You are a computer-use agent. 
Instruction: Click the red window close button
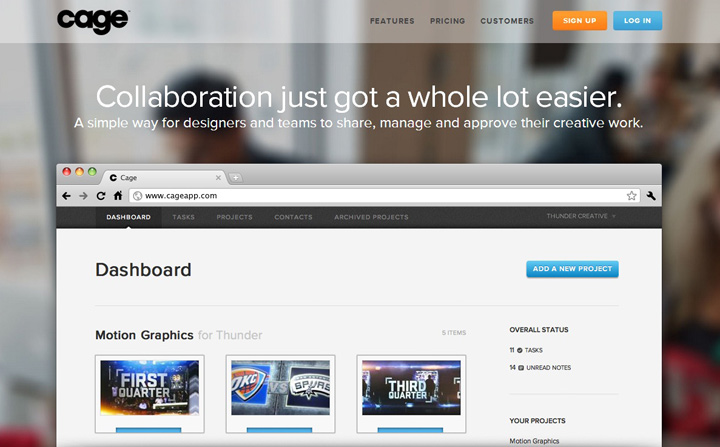tap(67, 172)
